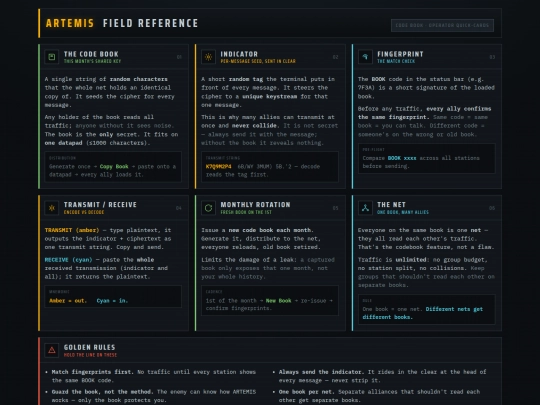This screenshot has height=405, width=540.
Task: Click the Fingerprint card icon
Action: 365,57
